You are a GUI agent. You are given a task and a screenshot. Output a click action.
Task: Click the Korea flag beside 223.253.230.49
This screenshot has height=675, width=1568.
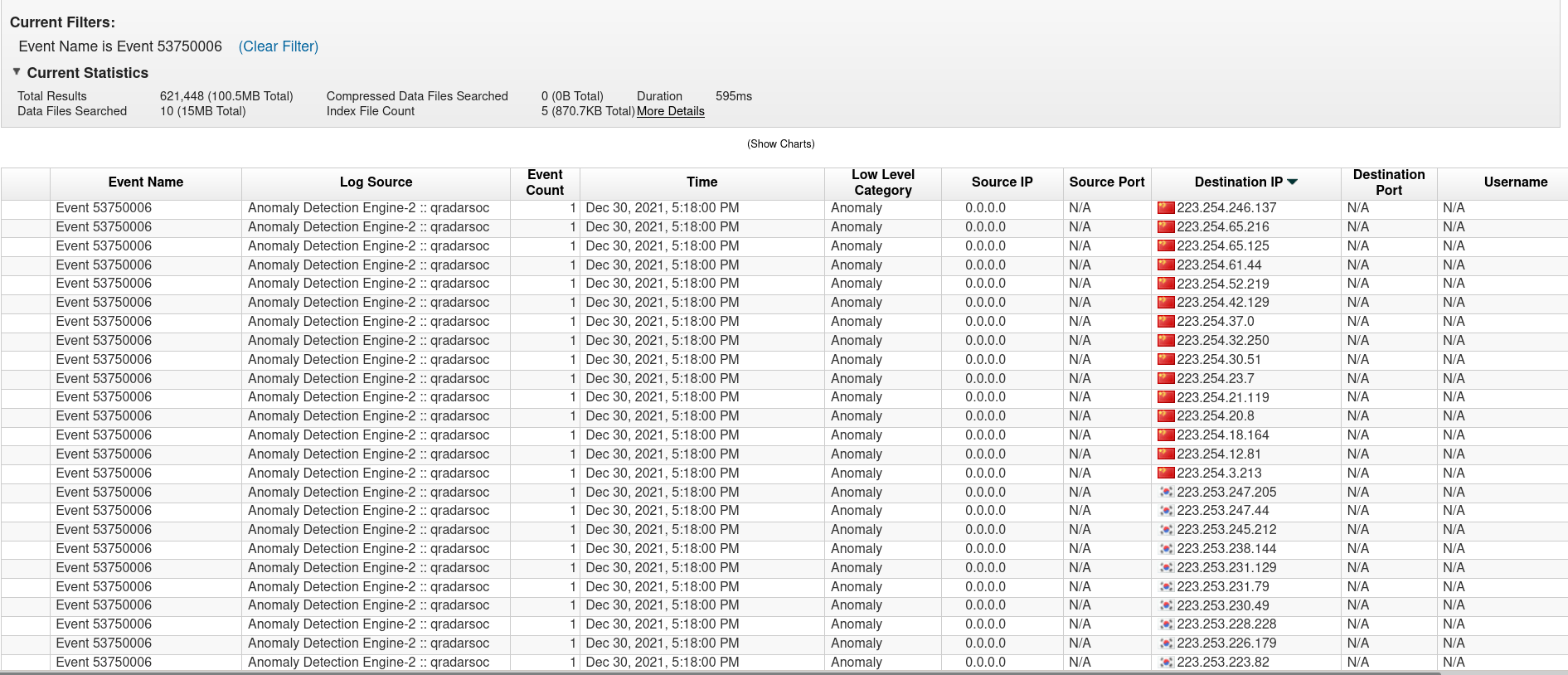pos(1166,605)
